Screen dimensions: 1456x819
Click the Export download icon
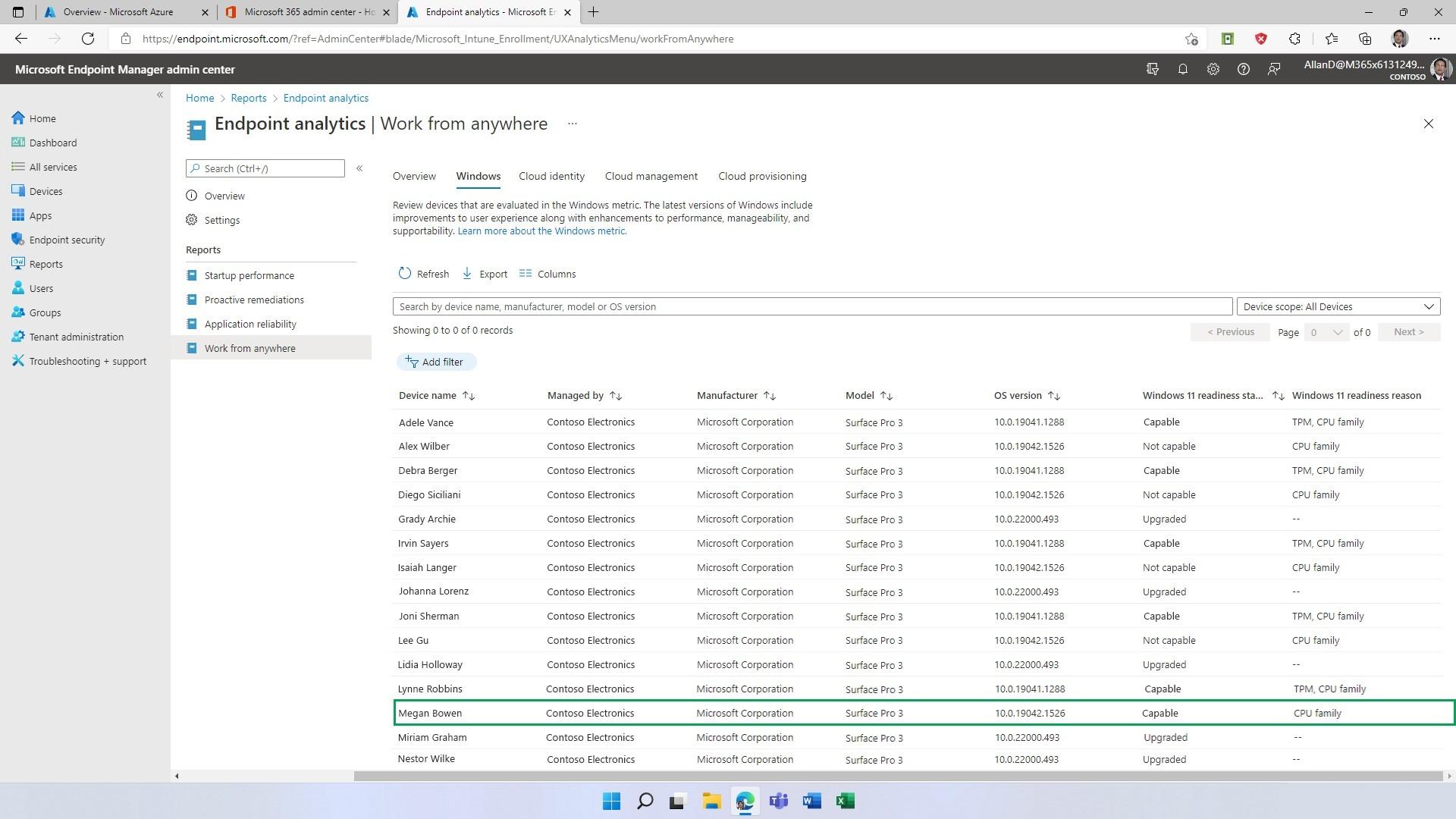click(x=467, y=274)
